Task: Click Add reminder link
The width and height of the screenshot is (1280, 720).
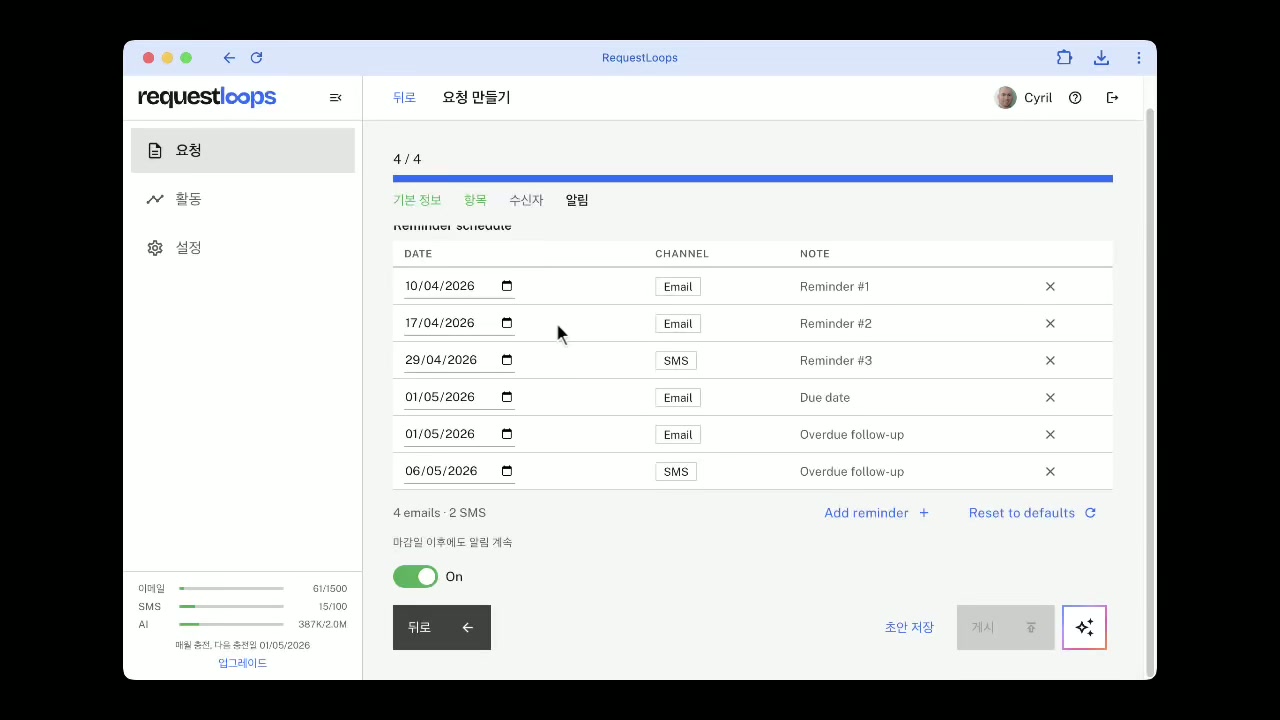Action: coord(876,513)
